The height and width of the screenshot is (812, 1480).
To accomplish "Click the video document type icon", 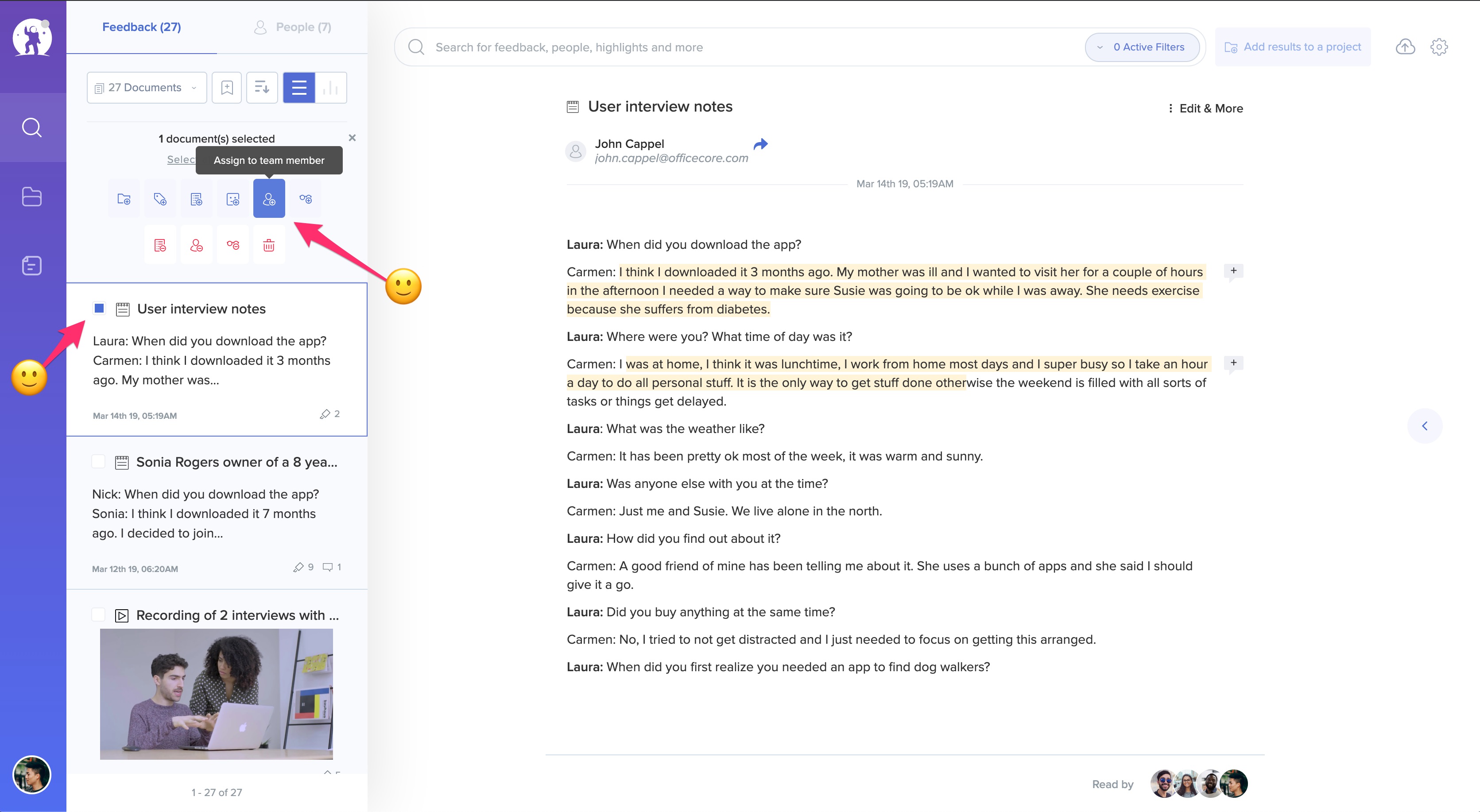I will pos(122,615).
